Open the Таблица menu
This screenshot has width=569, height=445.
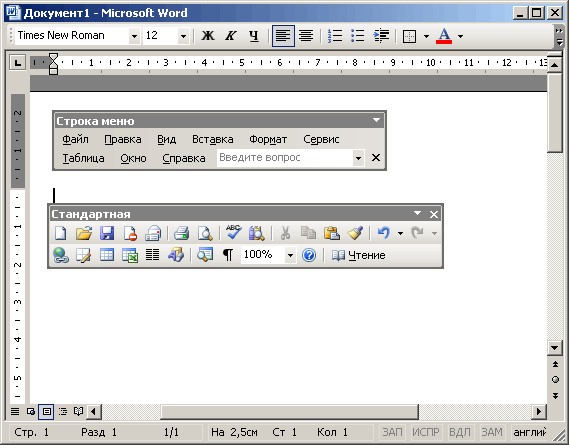point(83,159)
